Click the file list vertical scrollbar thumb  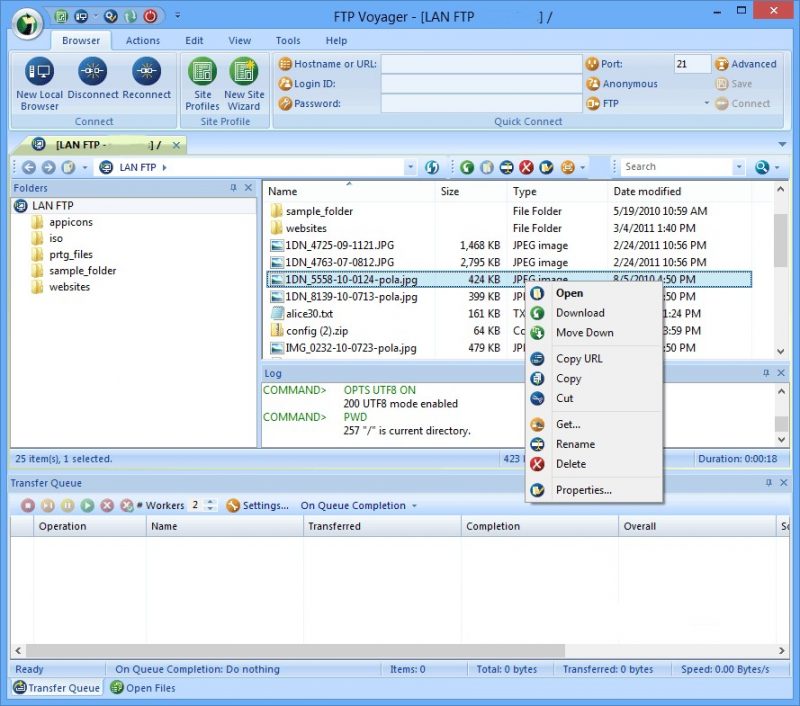[780, 240]
